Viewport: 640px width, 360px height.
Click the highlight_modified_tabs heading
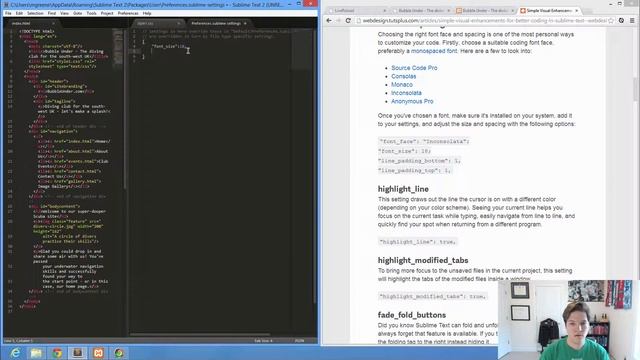click(423, 260)
